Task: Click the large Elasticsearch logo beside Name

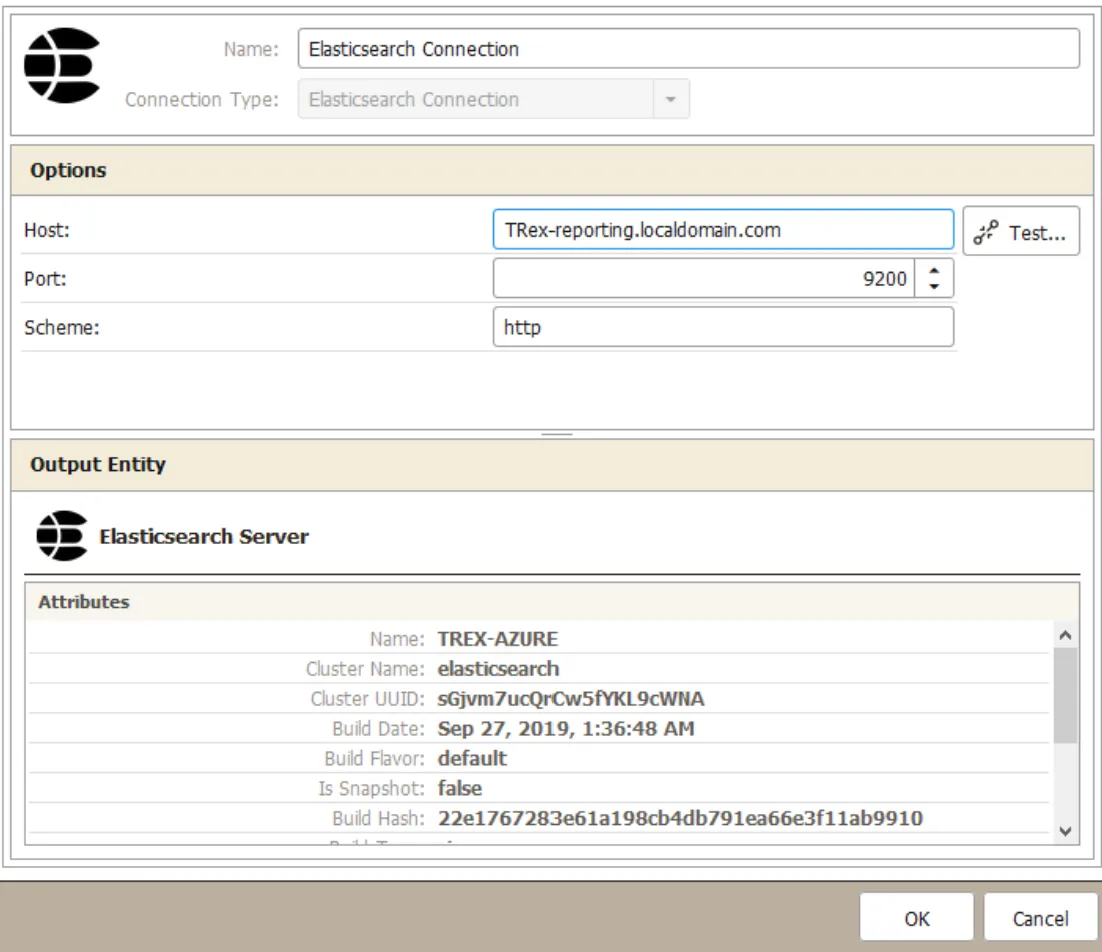Action: (x=62, y=65)
